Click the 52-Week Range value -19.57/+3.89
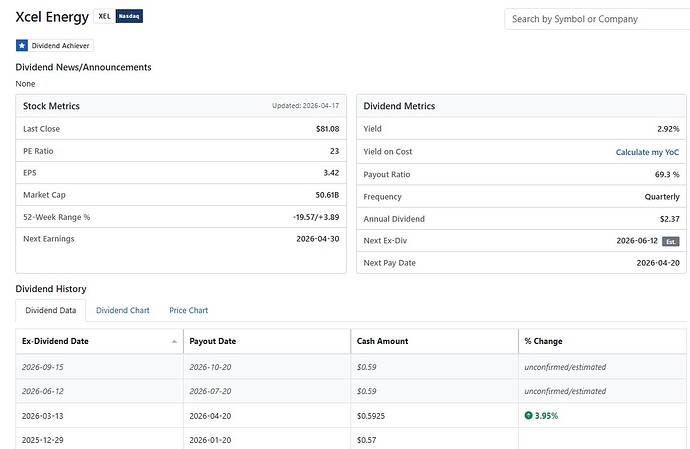690x449 pixels. pyautogui.click(x=316, y=217)
